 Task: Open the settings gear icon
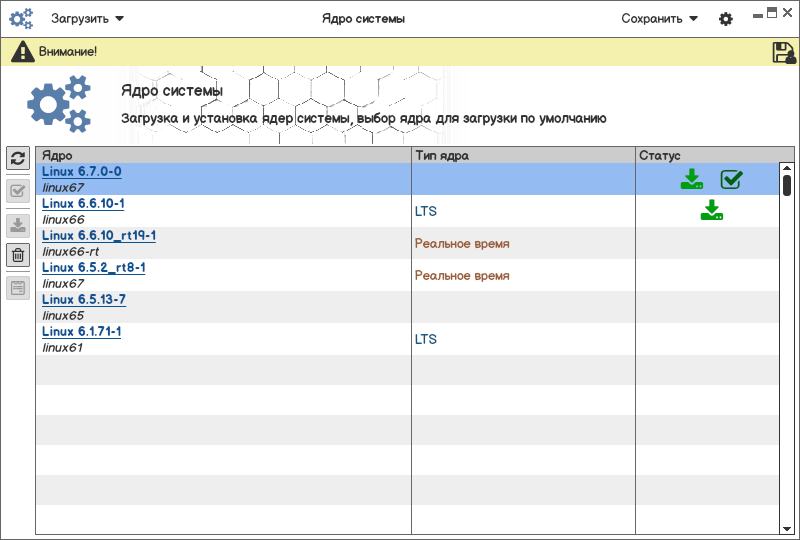(726, 19)
